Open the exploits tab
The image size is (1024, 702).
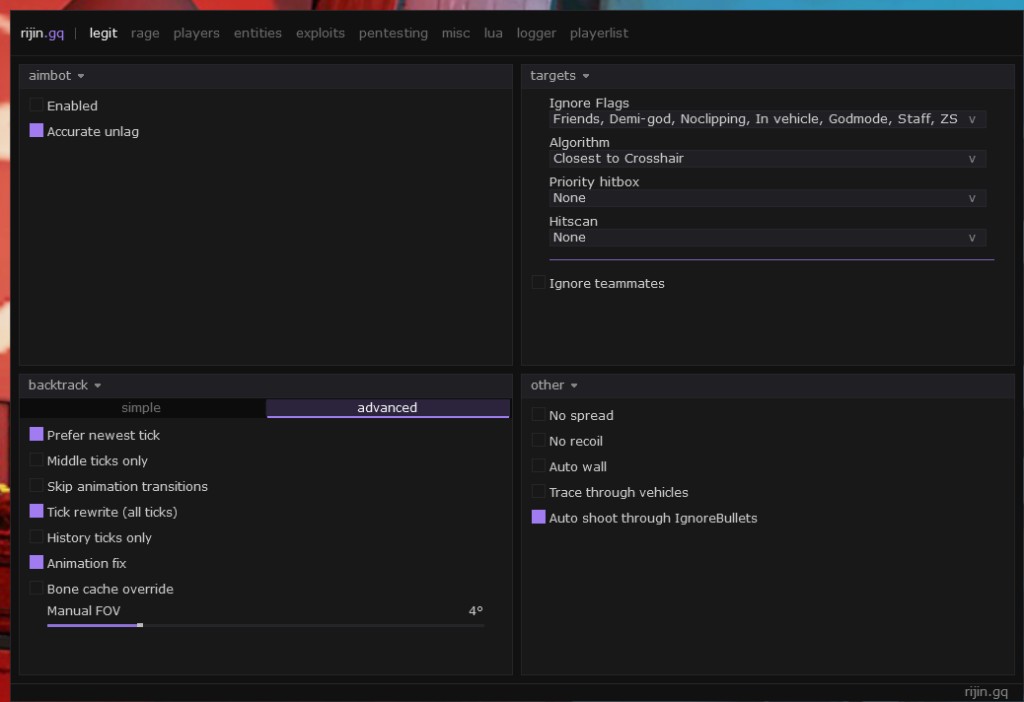click(320, 33)
